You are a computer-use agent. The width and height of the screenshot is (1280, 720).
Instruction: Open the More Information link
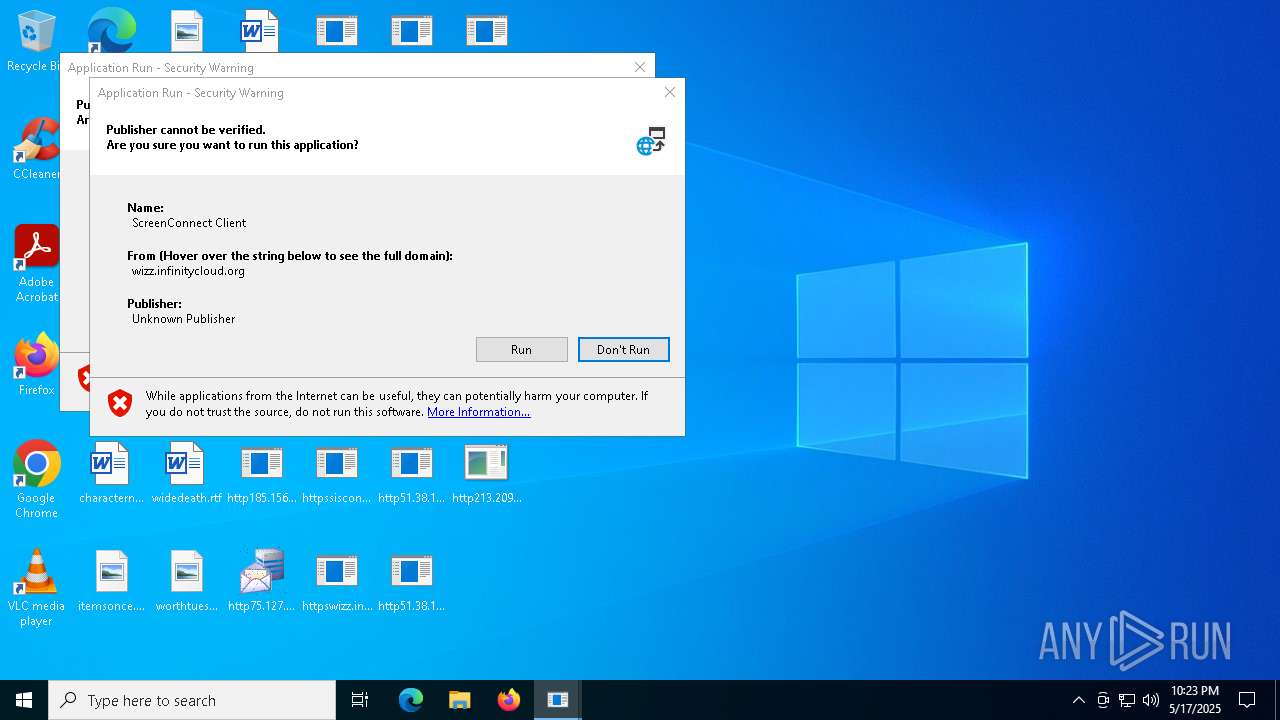coord(478,412)
